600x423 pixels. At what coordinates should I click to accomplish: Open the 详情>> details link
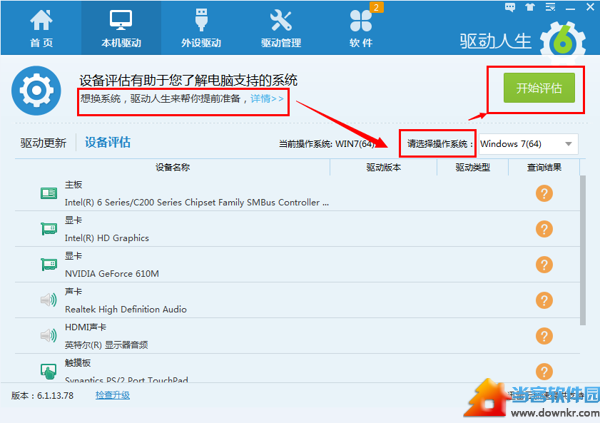point(267,99)
